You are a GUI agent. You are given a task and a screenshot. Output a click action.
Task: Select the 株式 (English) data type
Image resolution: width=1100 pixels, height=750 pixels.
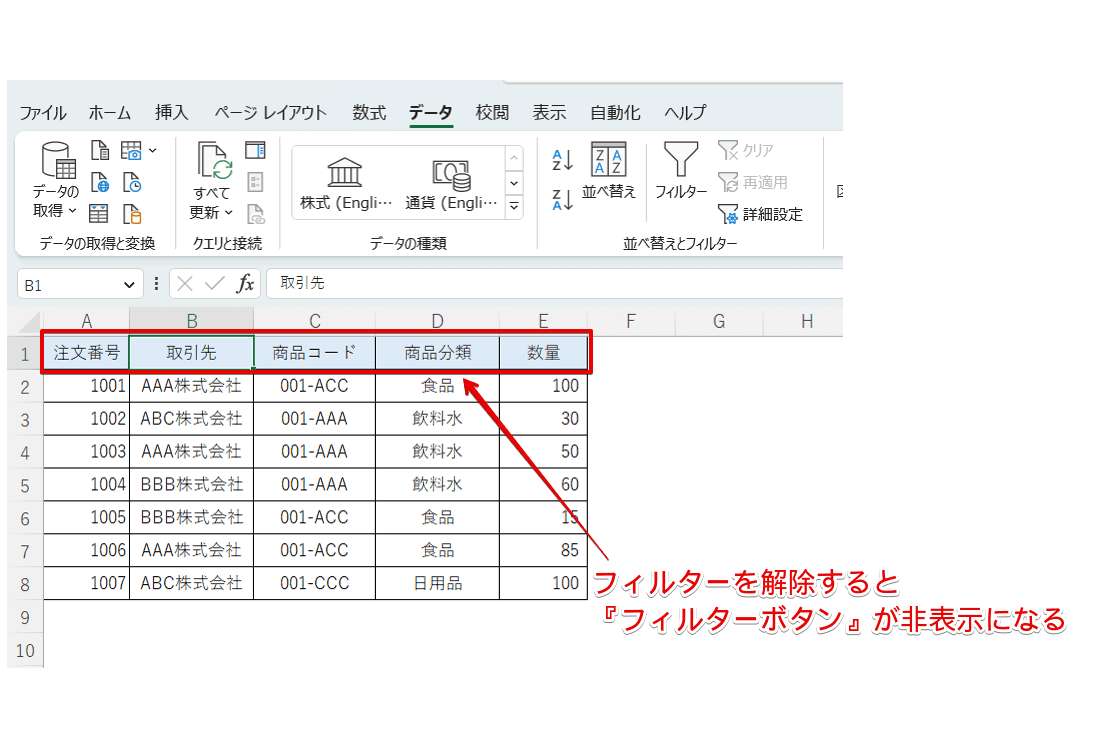[345, 183]
